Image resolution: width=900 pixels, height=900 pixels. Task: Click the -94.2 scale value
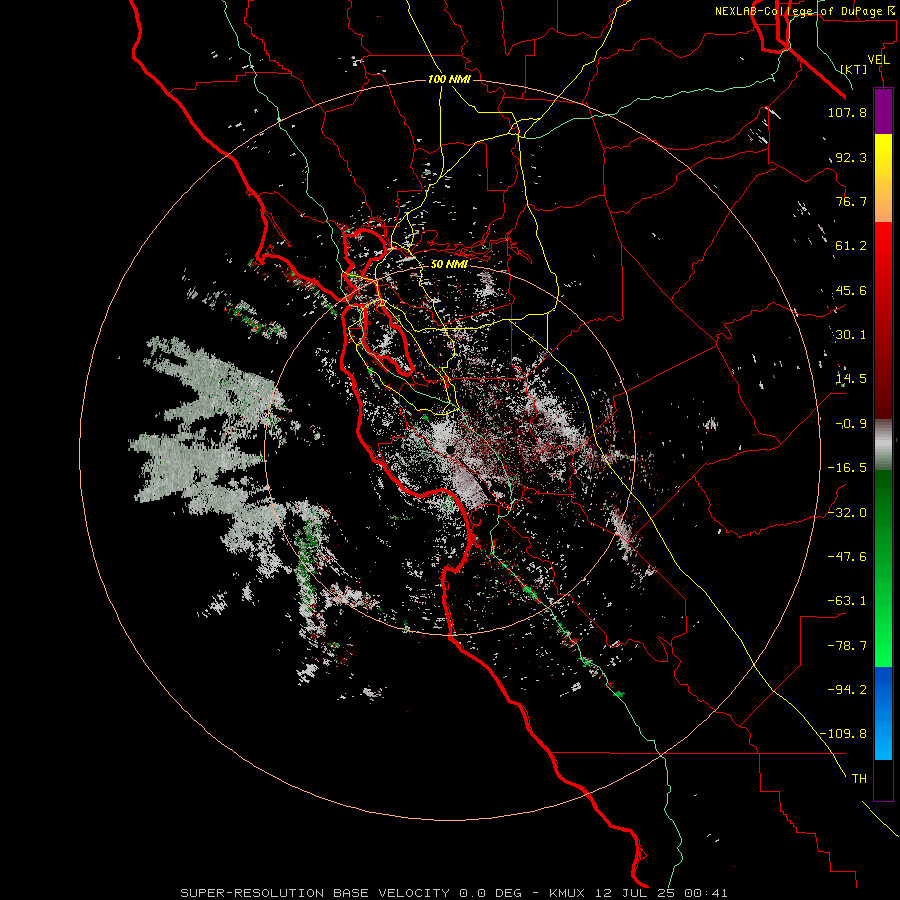click(x=847, y=689)
